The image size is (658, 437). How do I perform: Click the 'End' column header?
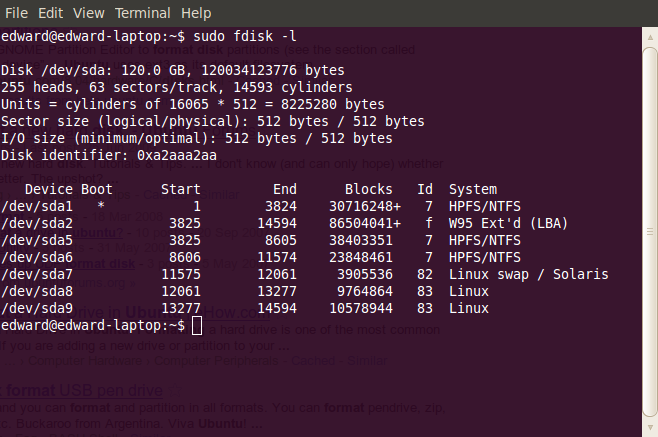285,189
